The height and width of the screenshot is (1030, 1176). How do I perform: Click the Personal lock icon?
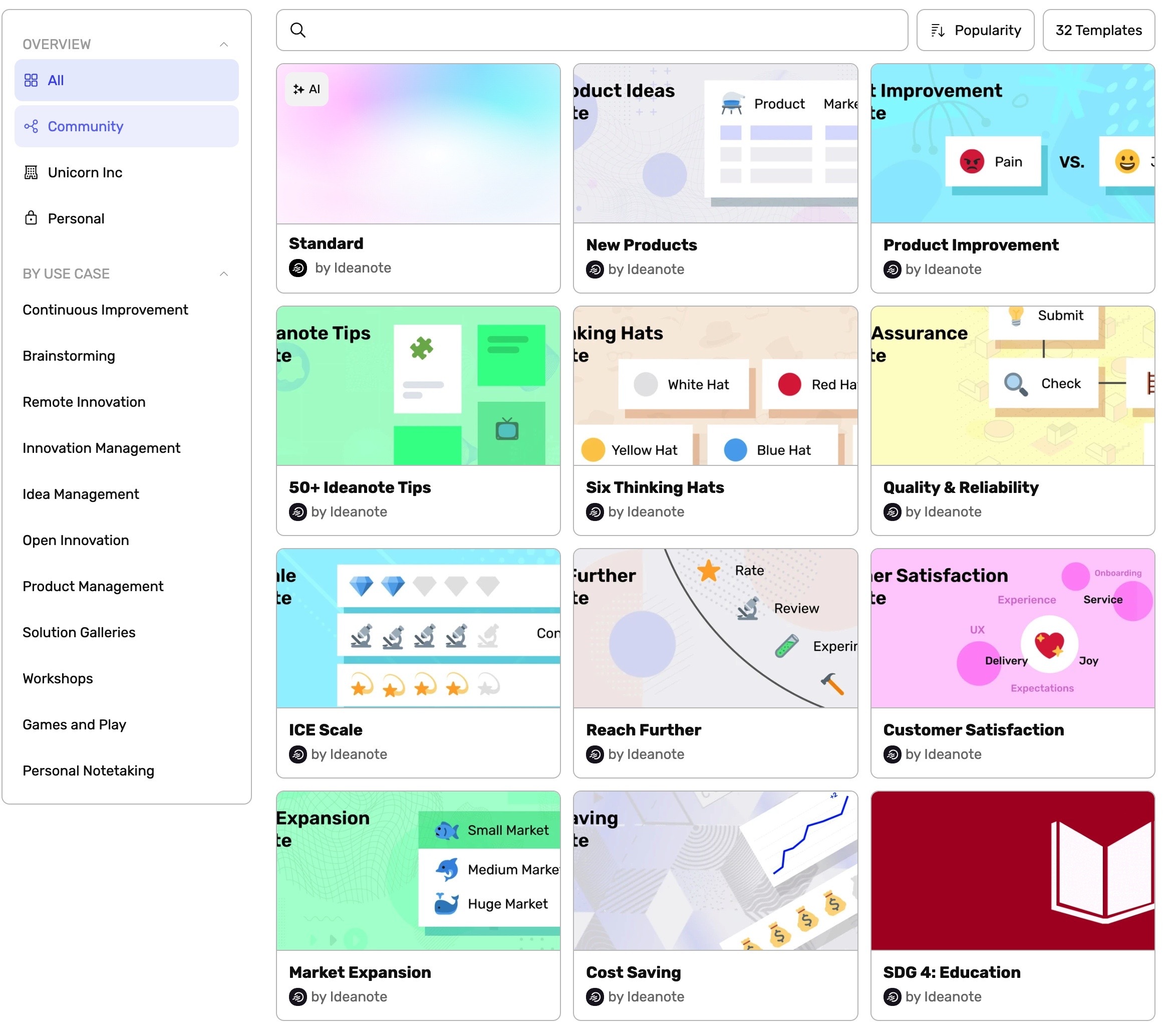[31, 218]
